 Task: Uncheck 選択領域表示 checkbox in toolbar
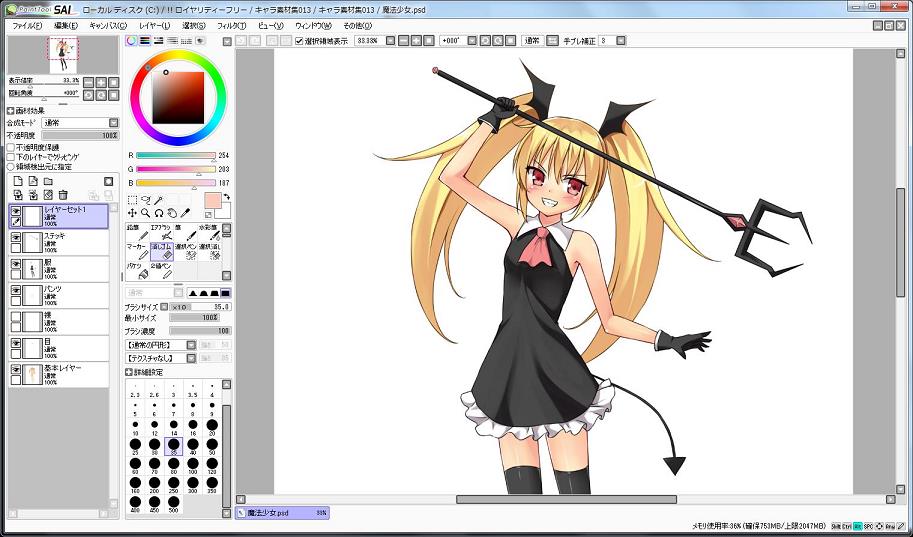point(299,41)
